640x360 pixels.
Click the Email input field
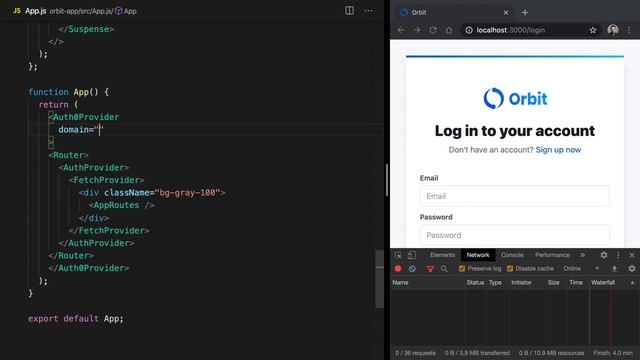point(515,196)
